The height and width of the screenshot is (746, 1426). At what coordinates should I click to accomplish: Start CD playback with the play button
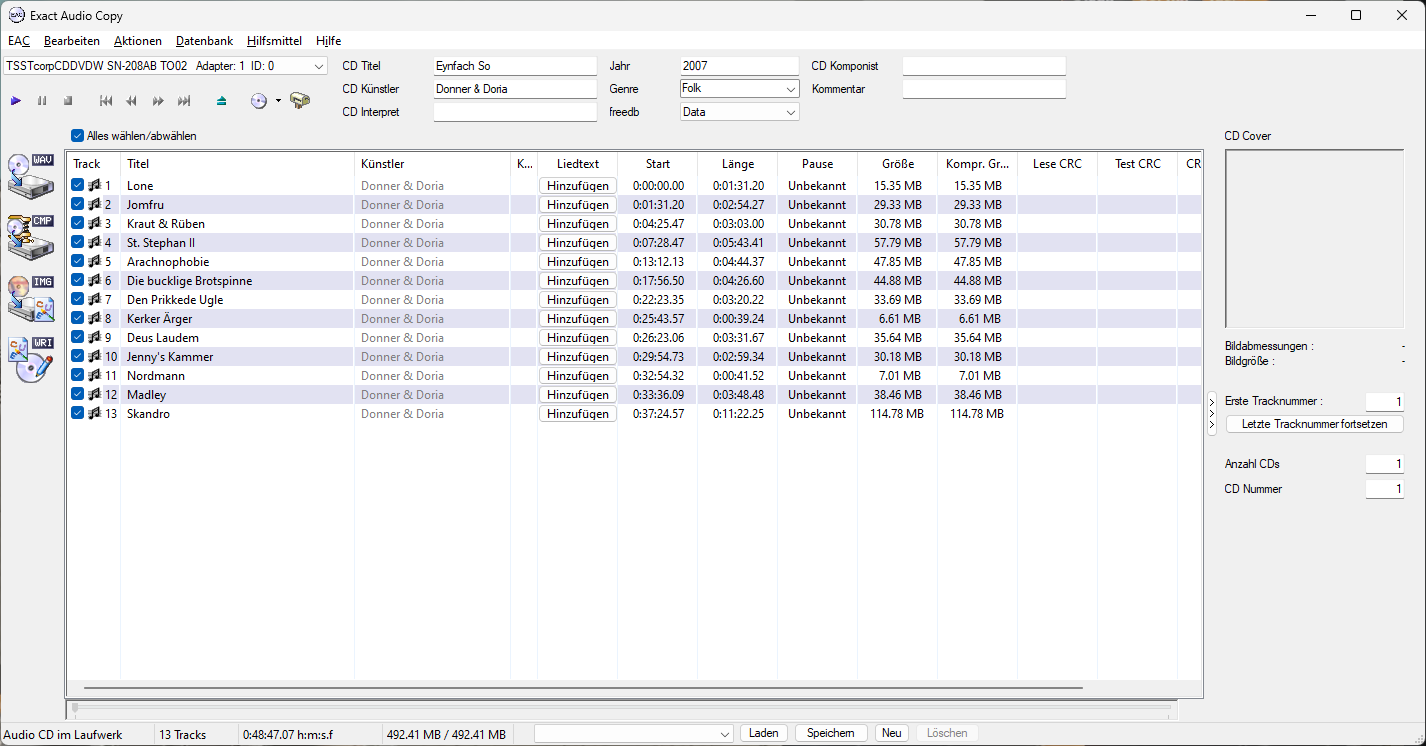(x=16, y=101)
